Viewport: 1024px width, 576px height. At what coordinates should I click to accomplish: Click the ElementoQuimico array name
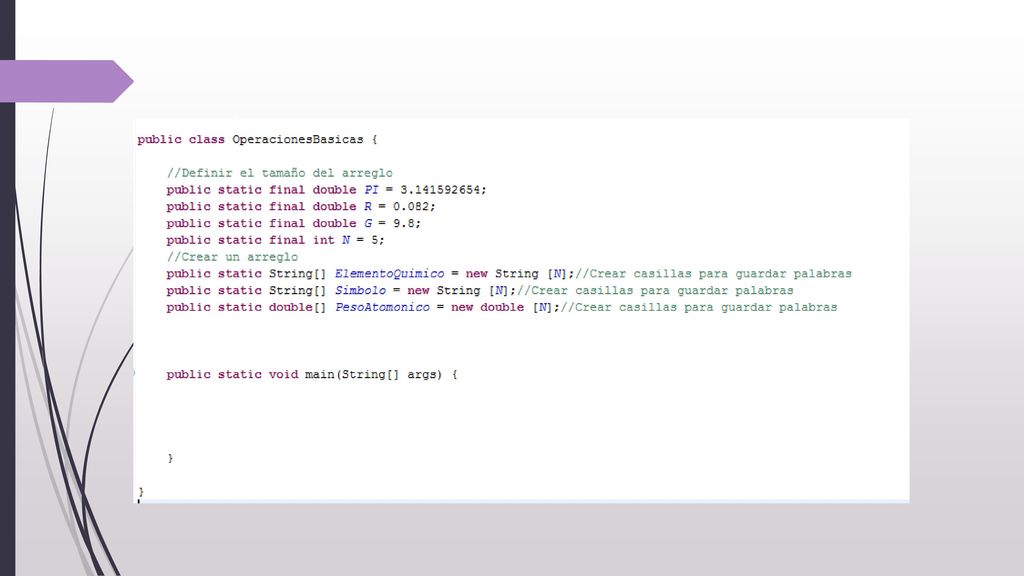(x=389, y=274)
